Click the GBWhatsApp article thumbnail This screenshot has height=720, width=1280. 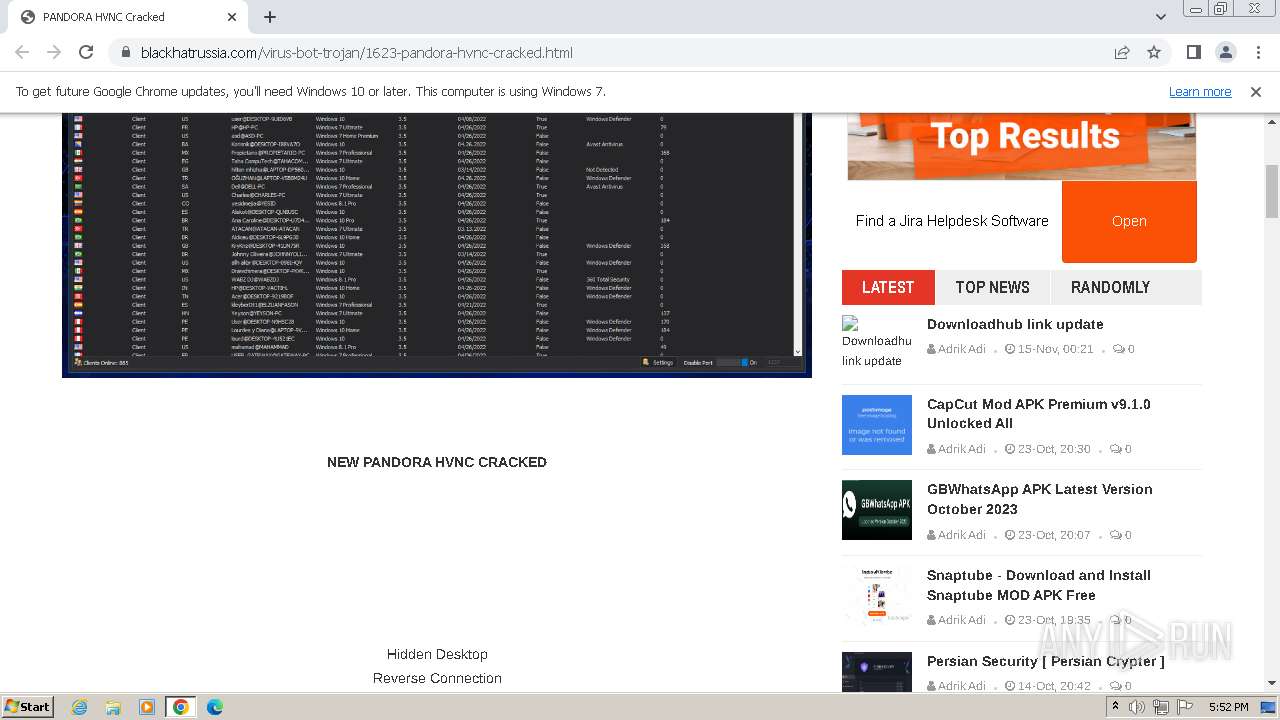tap(877, 510)
